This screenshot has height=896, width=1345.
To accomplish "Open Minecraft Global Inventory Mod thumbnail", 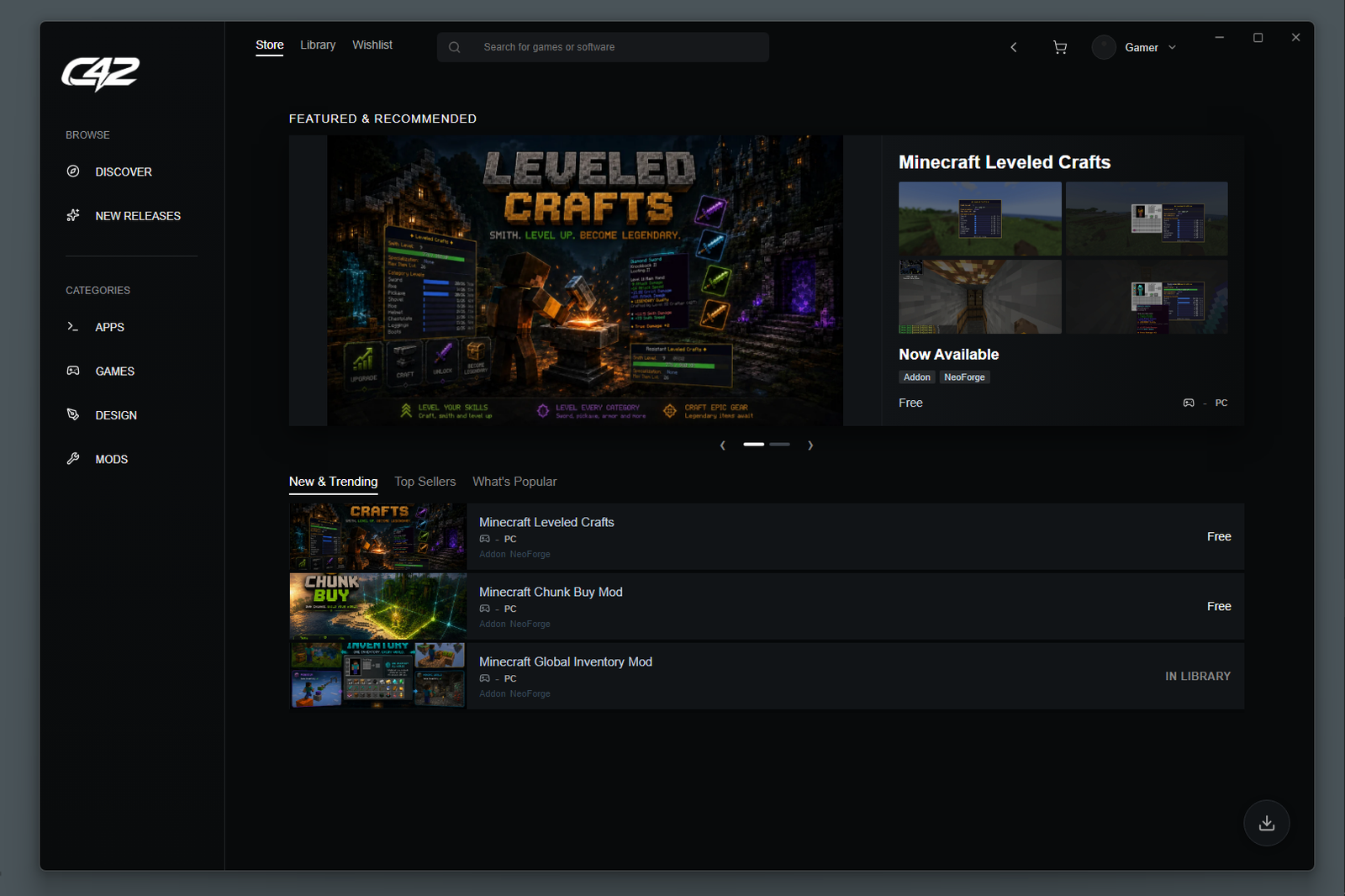I will point(377,677).
